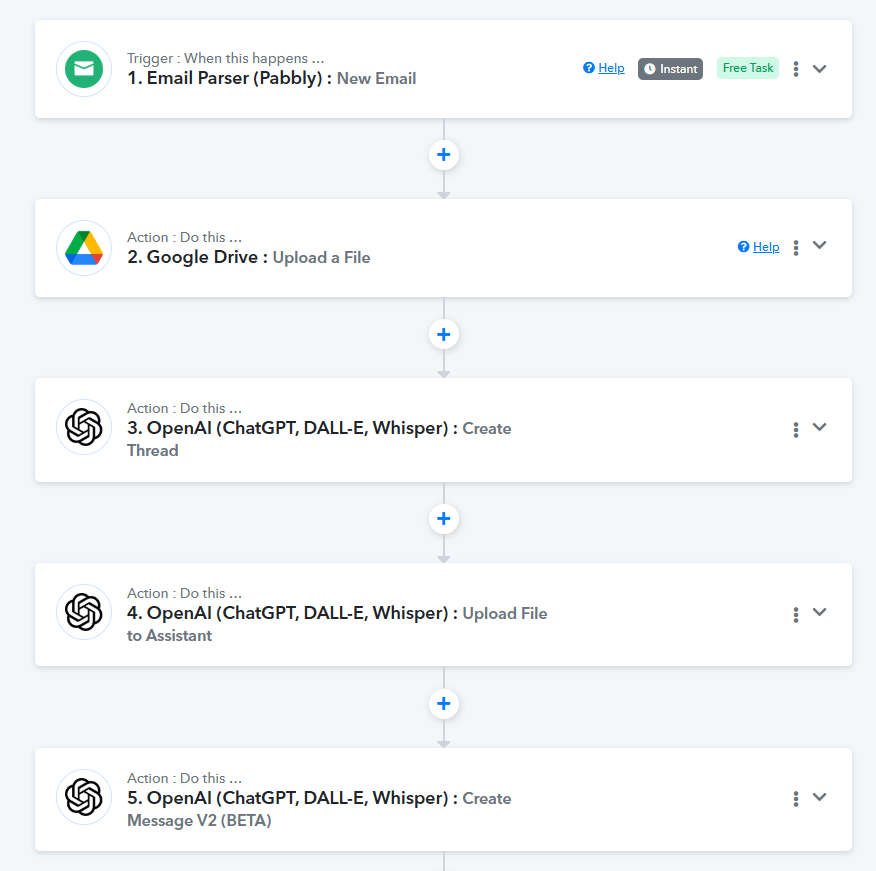The height and width of the screenshot is (871, 876).
Task: Open three-dot menu on Create Message V2 step
Action: [796, 799]
